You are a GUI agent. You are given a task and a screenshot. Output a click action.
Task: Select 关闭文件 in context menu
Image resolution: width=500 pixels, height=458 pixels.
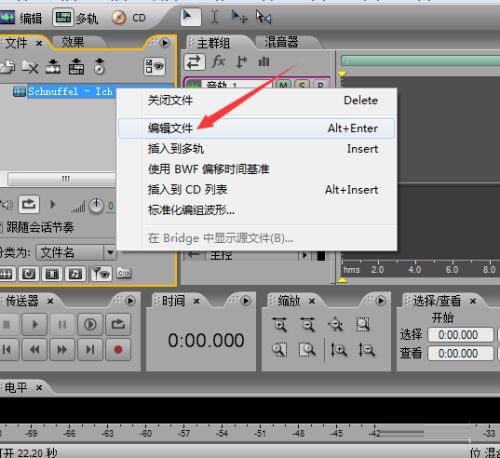(x=257, y=100)
